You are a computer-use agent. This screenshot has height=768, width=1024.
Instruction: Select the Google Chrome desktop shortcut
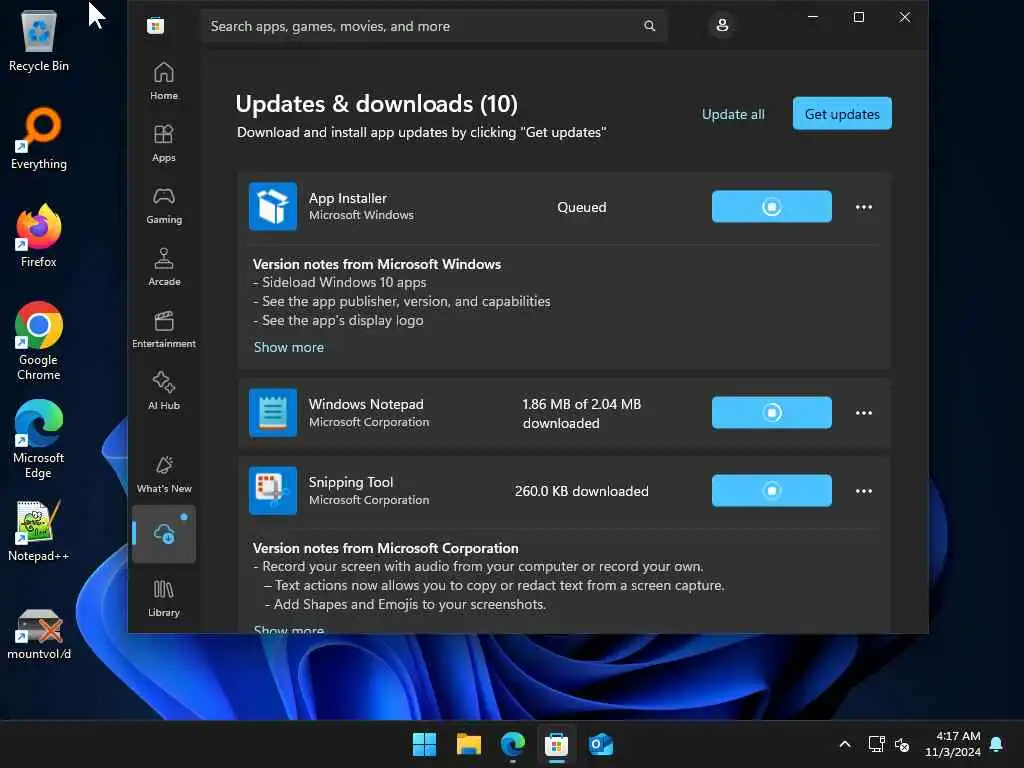39,341
